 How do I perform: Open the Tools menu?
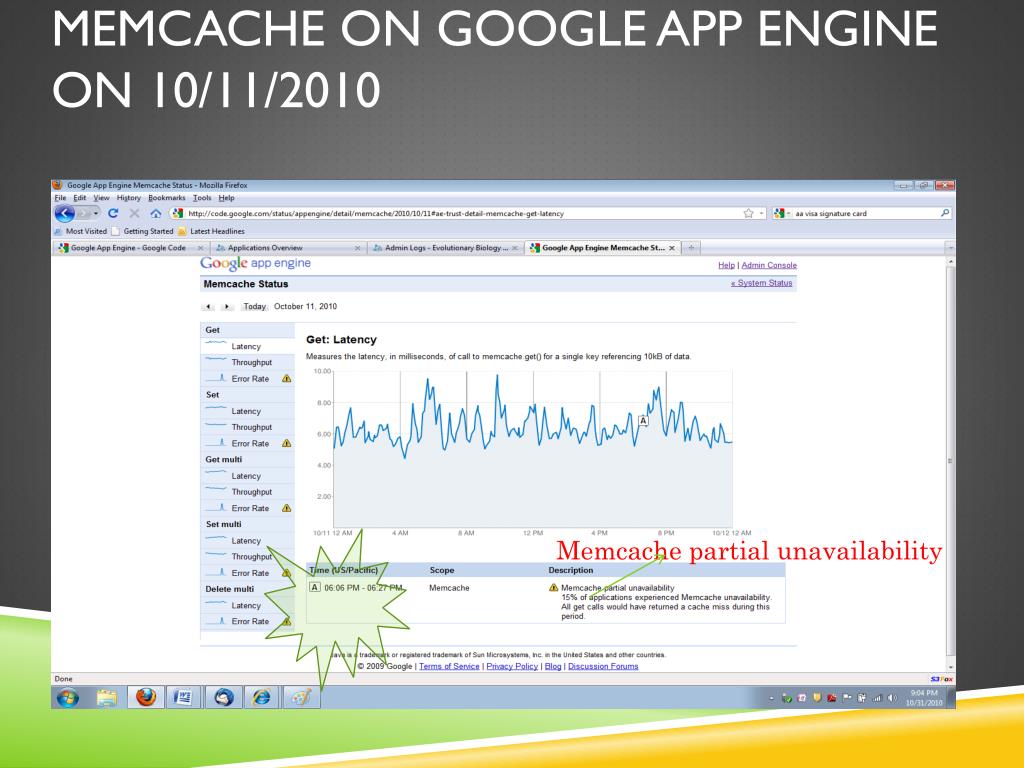coord(202,198)
